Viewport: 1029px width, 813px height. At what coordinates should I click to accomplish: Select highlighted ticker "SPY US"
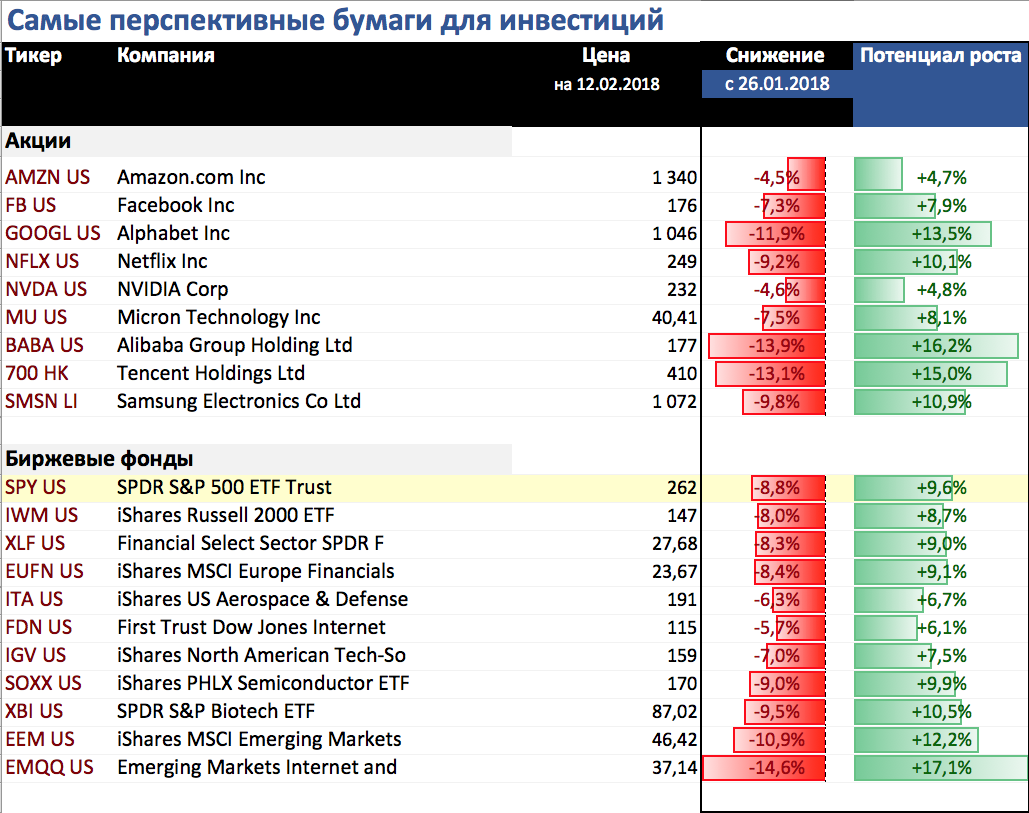[35, 487]
